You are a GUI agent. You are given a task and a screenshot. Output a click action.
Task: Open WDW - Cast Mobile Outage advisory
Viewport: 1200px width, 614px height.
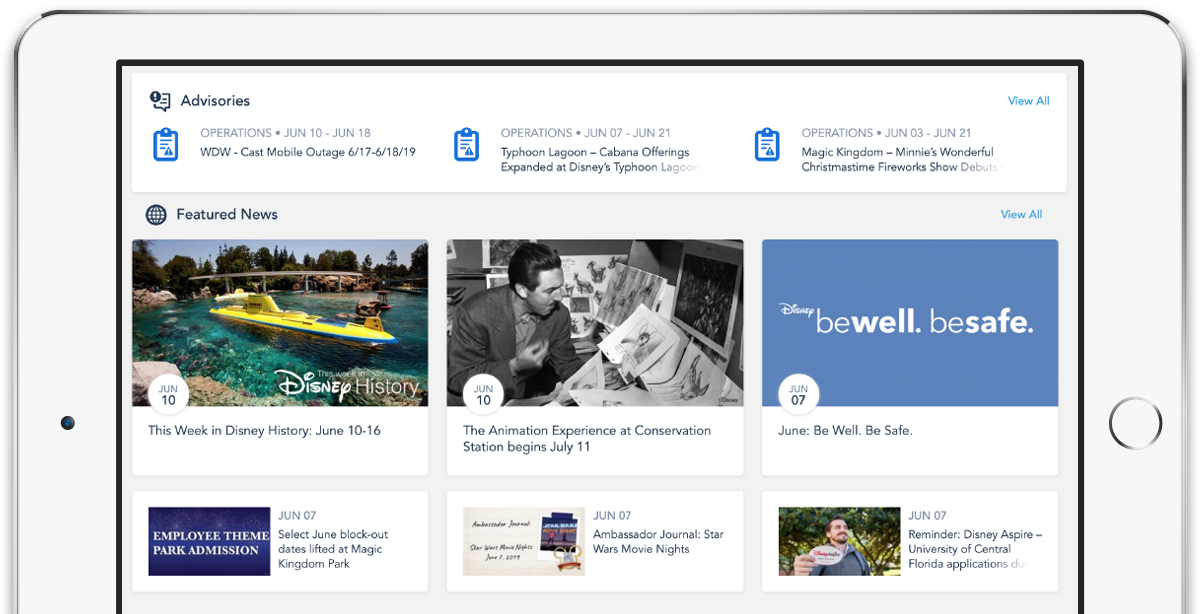(x=308, y=152)
